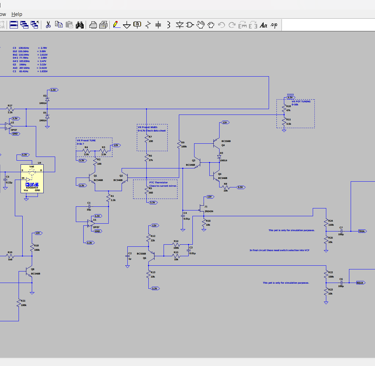Click the 'In final circuit these need switch' note
This screenshot has height=366, width=375.
[x=280, y=250]
